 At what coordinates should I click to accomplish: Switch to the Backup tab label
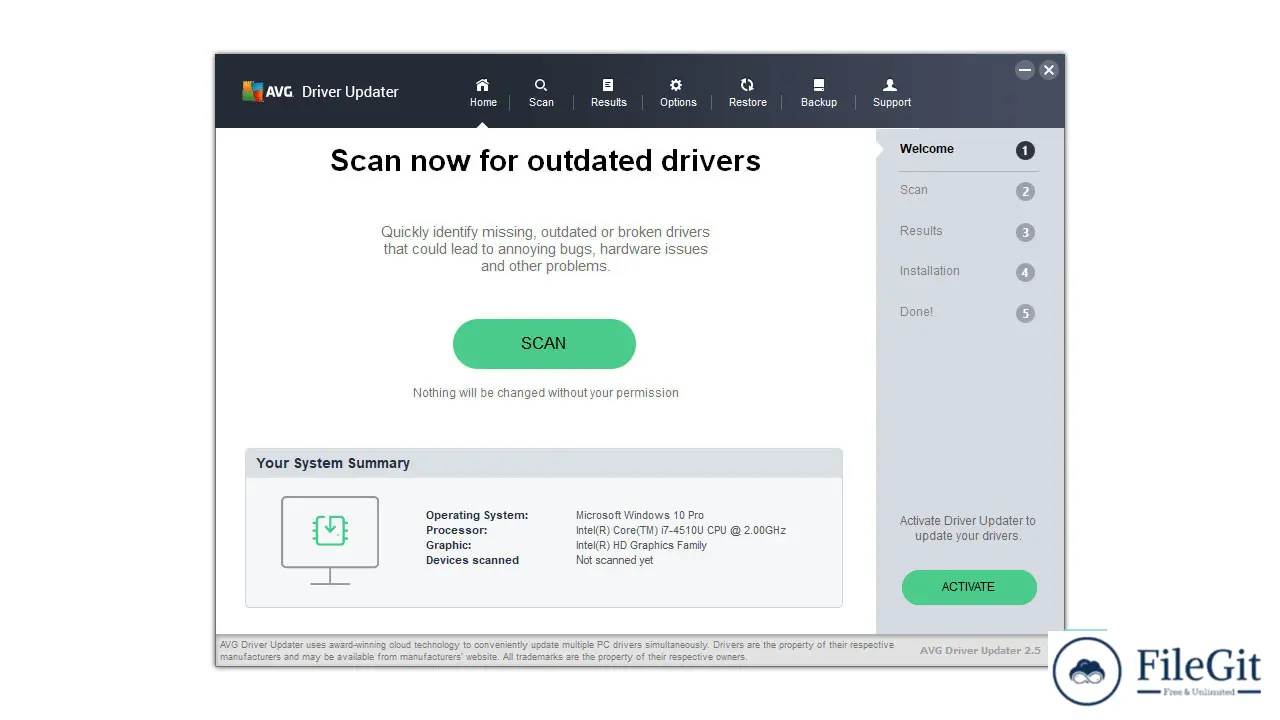pyautogui.click(x=819, y=102)
